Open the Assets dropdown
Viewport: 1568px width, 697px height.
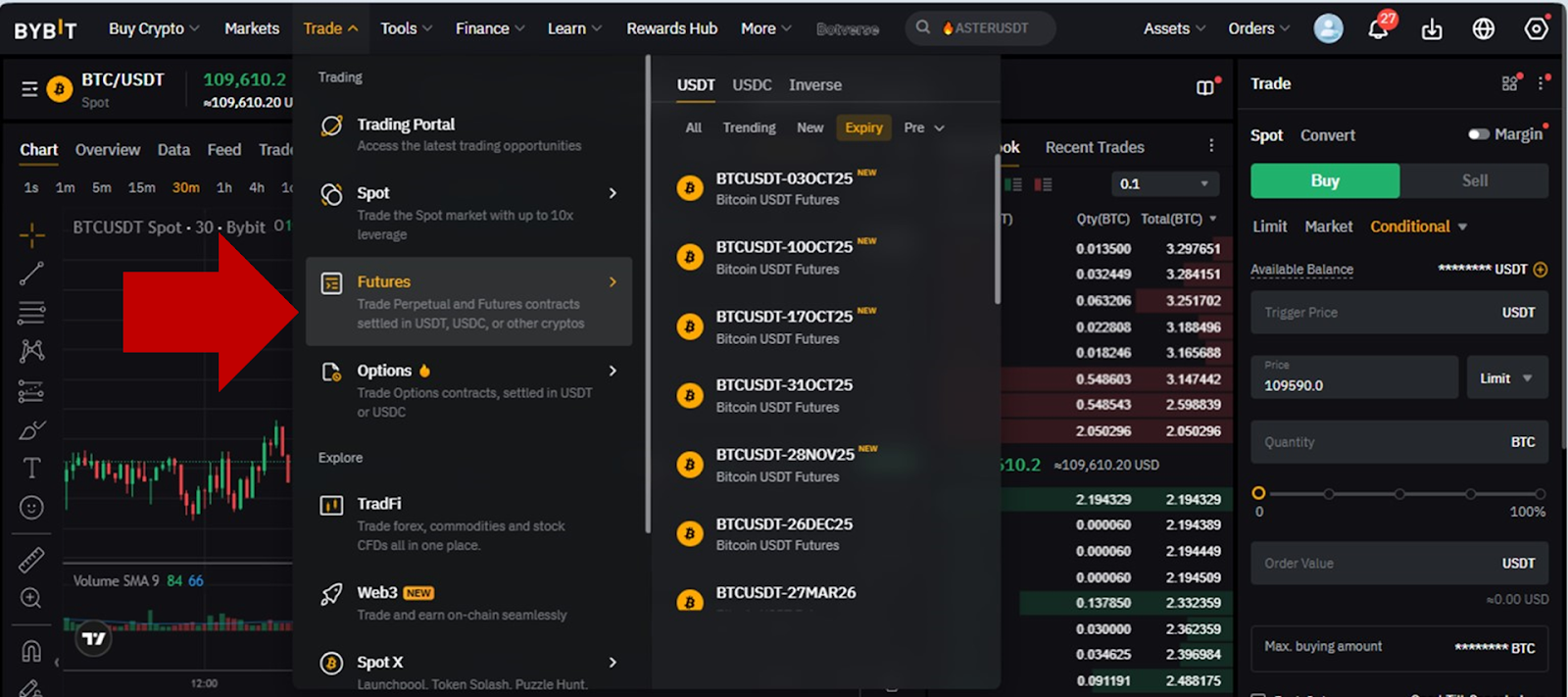coord(1174,28)
